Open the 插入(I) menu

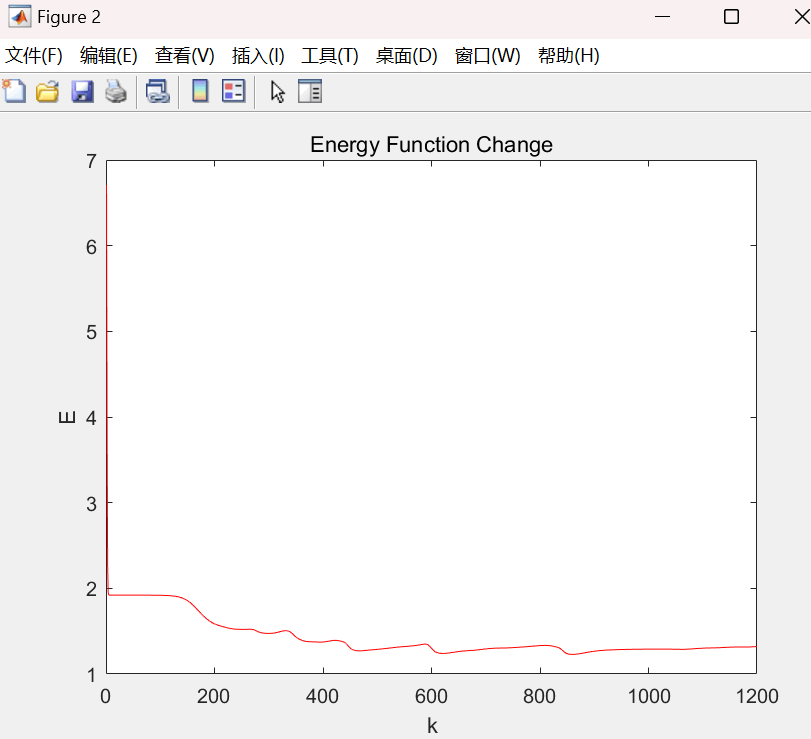[258, 56]
